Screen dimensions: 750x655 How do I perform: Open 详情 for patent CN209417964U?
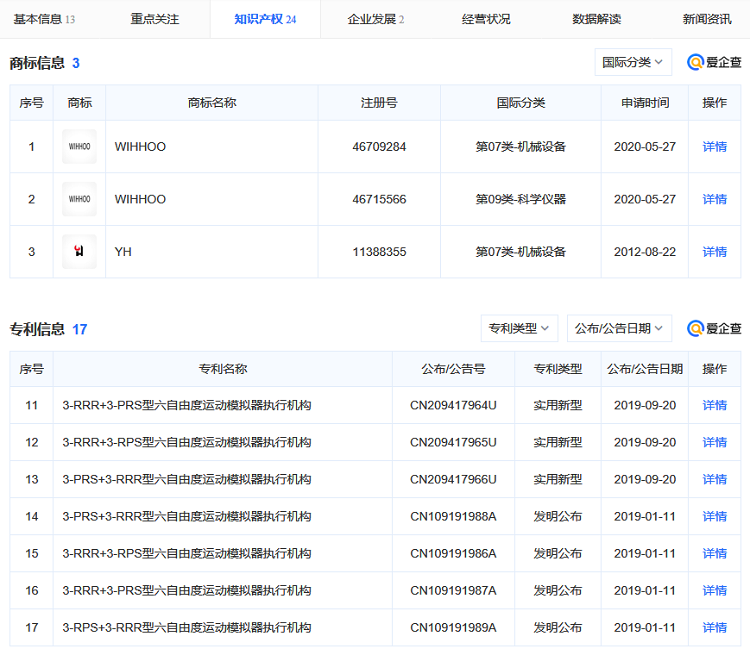click(715, 405)
